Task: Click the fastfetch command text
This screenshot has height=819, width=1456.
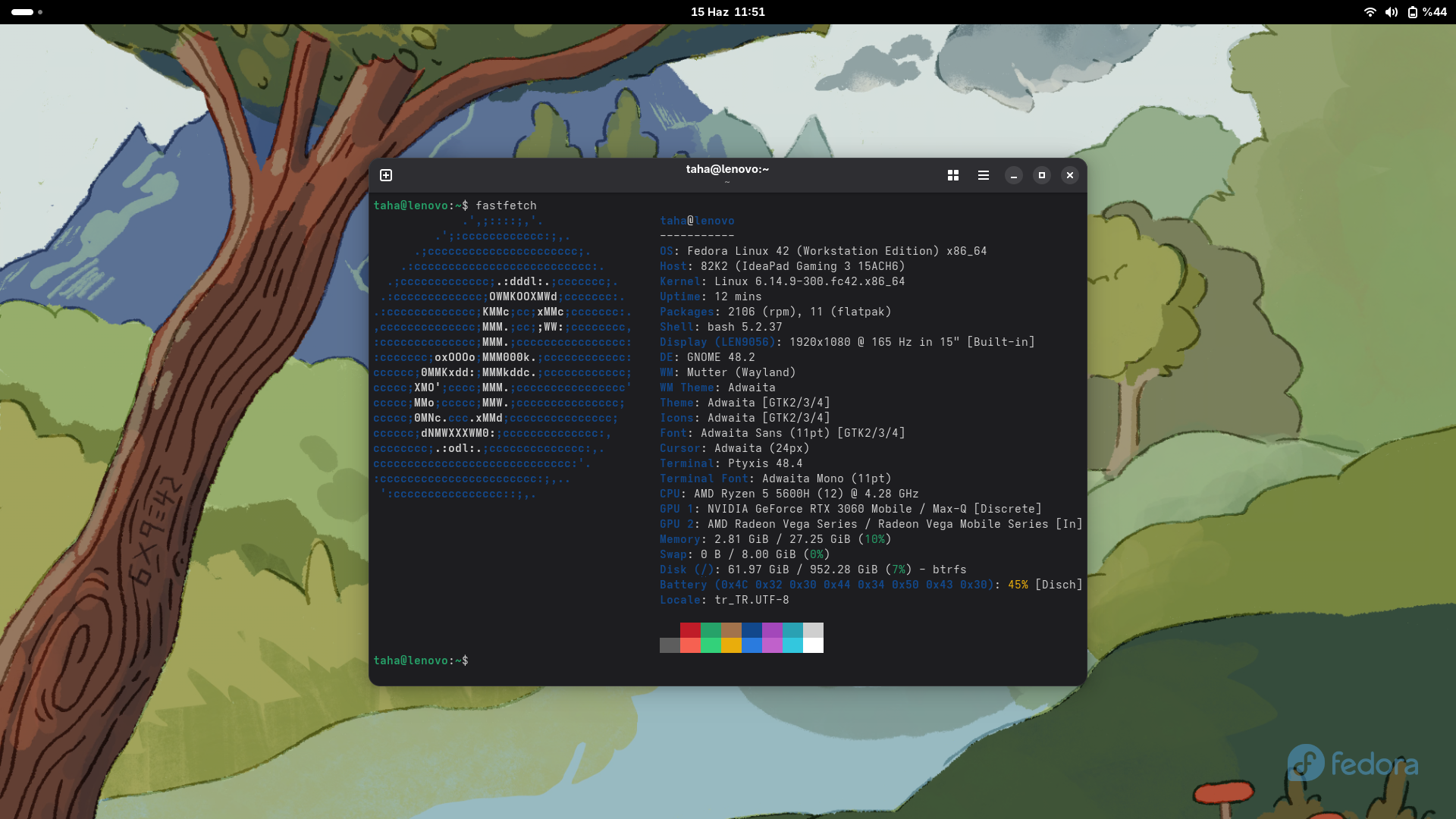Action: click(506, 206)
